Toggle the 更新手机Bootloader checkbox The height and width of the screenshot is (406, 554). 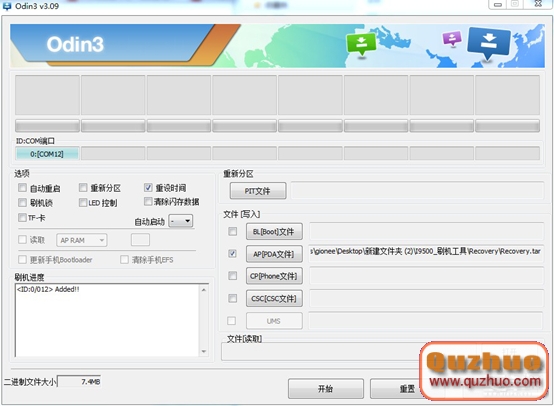pyautogui.click(x=22, y=260)
